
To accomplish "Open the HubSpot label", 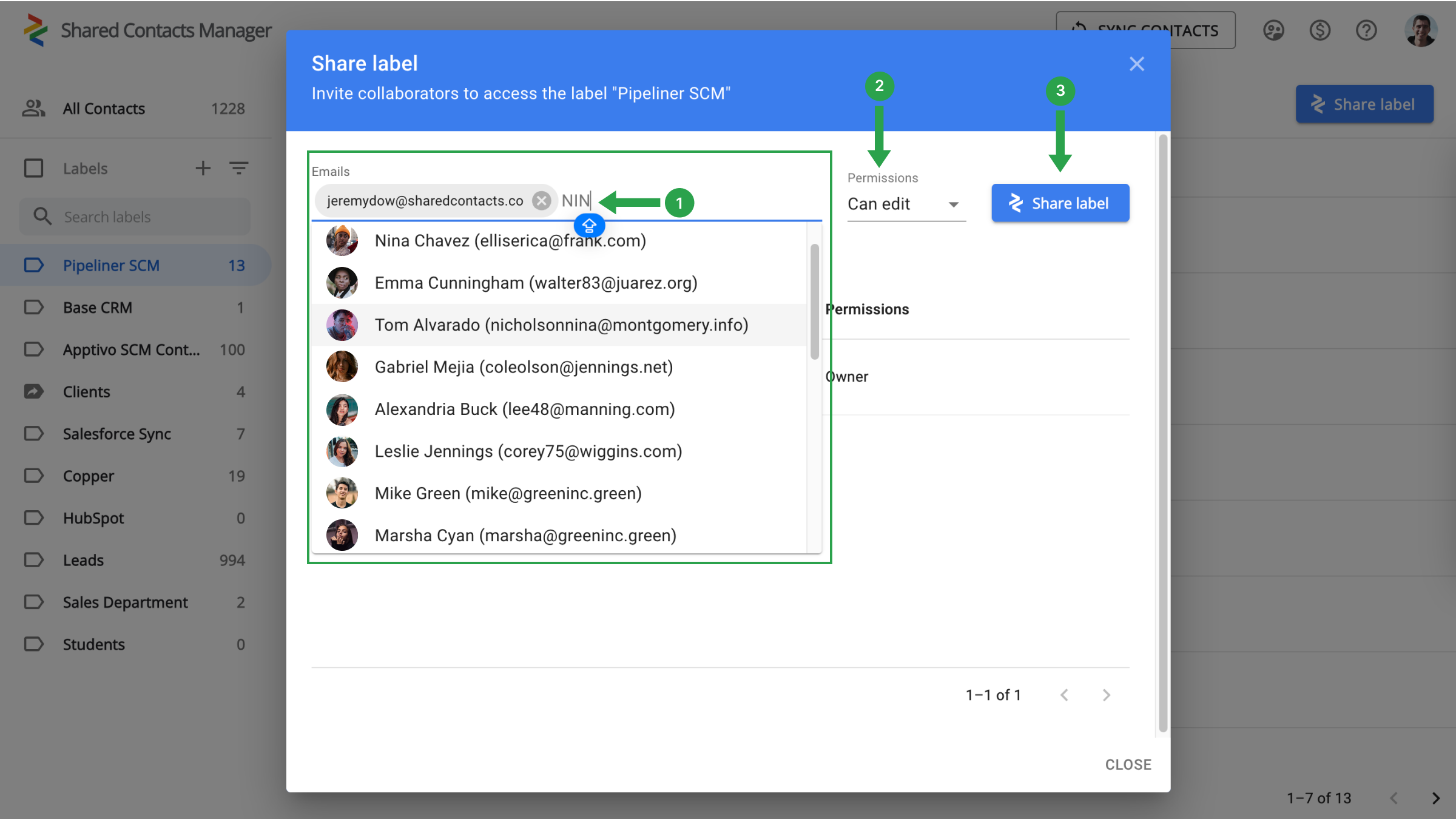I will click(135, 517).
